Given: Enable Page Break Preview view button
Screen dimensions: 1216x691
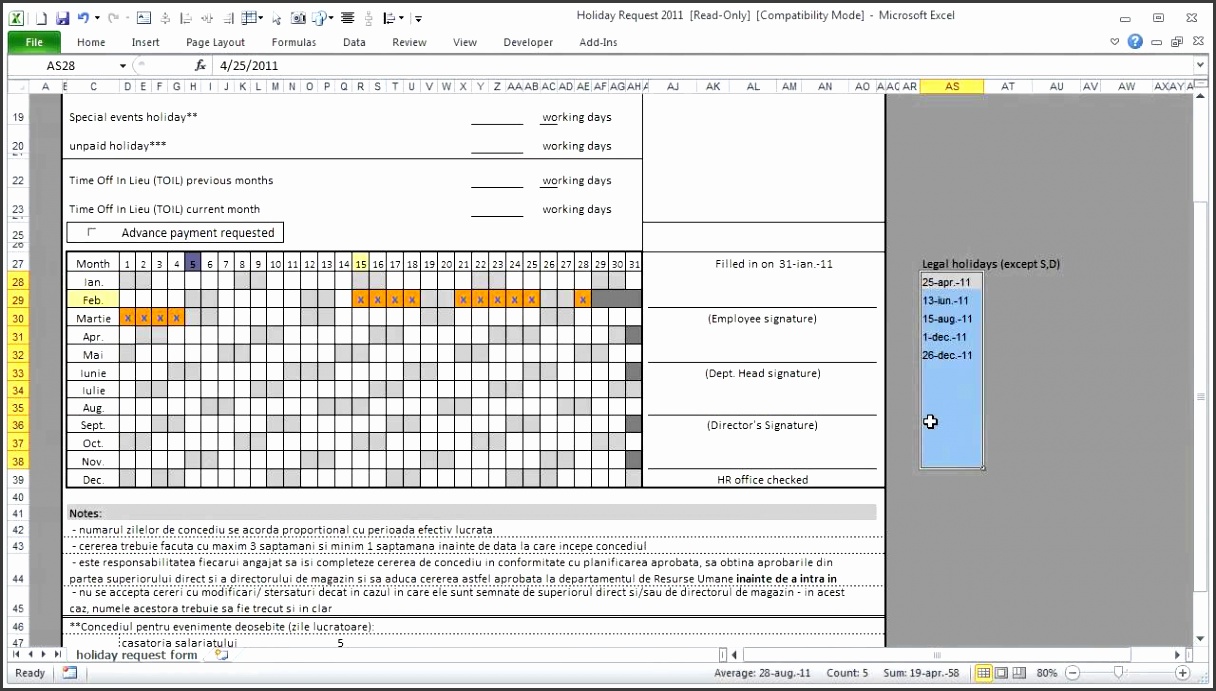Looking at the screenshot, I should (1020, 673).
